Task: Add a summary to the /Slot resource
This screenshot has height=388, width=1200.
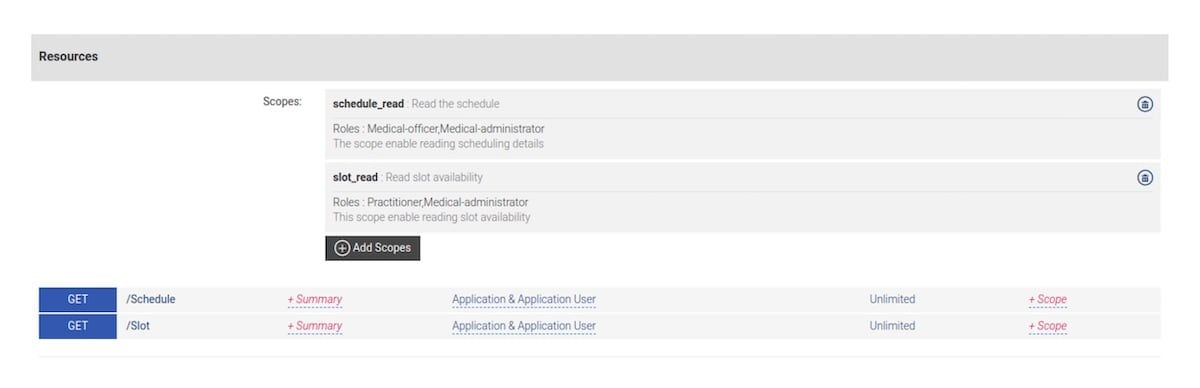Action: click(x=315, y=326)
